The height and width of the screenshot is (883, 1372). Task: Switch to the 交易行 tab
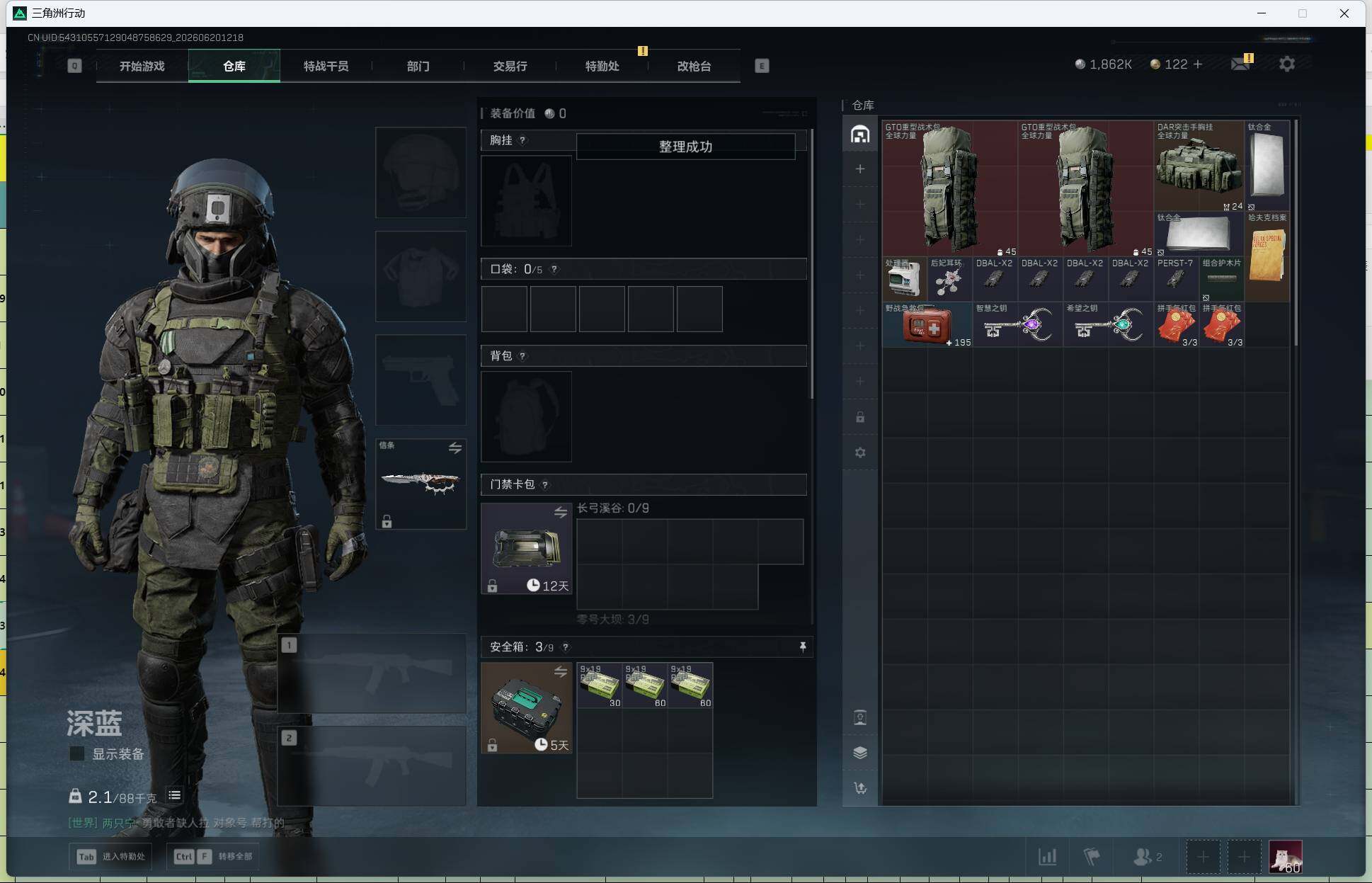pos(510,66)
